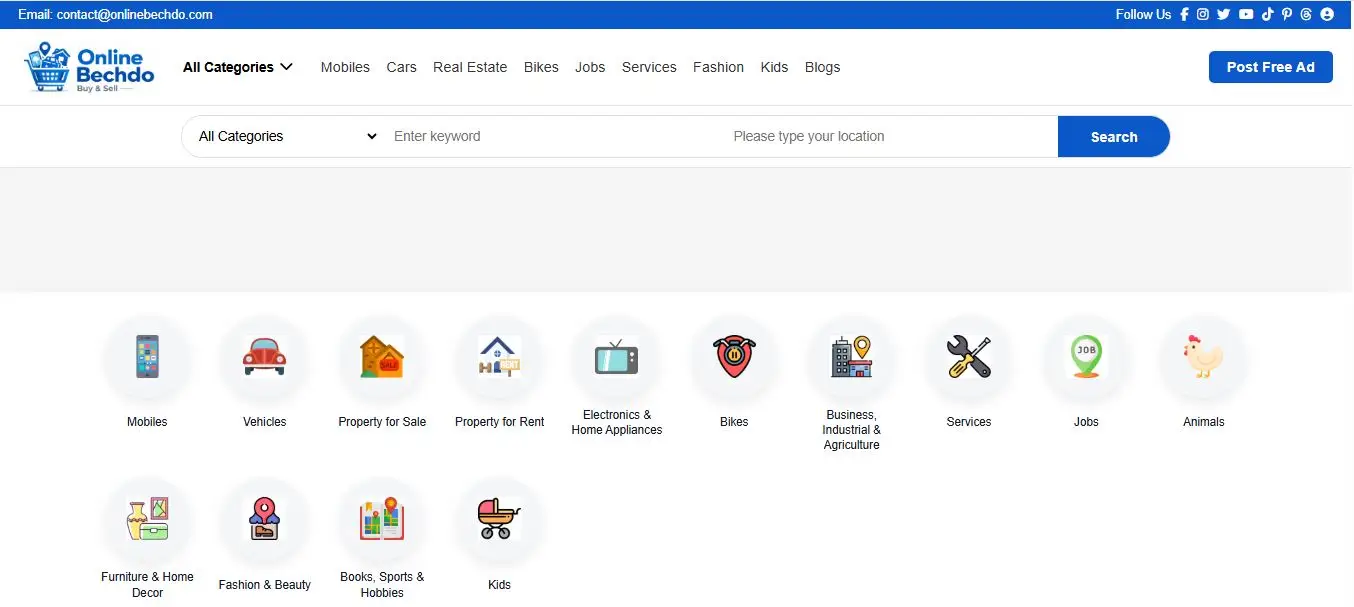Select the red car Vehicles icon

click(264, 357)
